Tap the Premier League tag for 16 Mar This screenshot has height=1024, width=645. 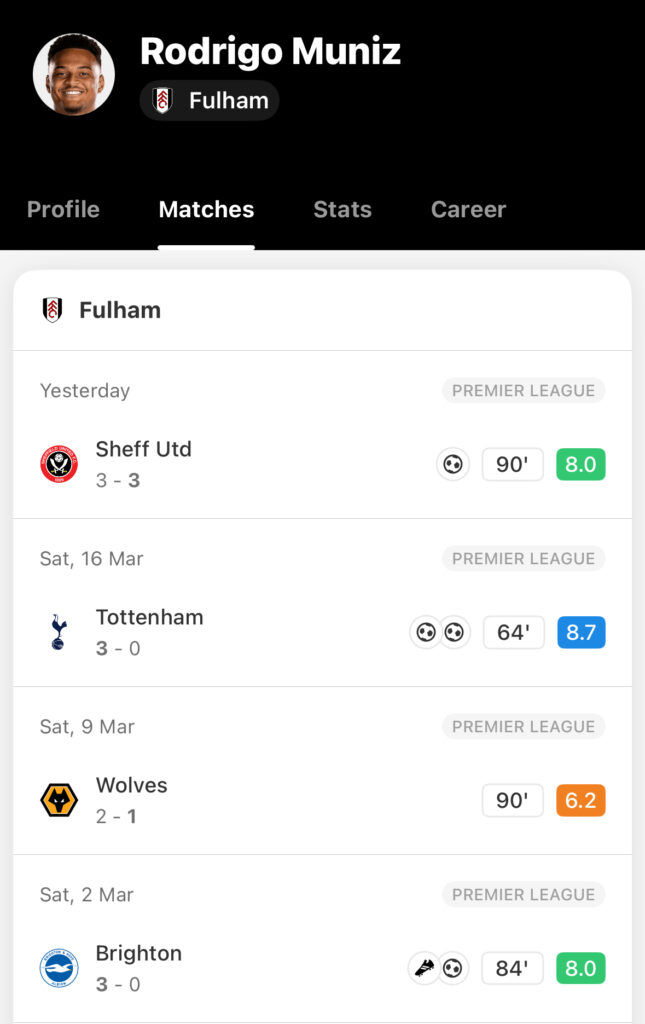pos(524,558)
